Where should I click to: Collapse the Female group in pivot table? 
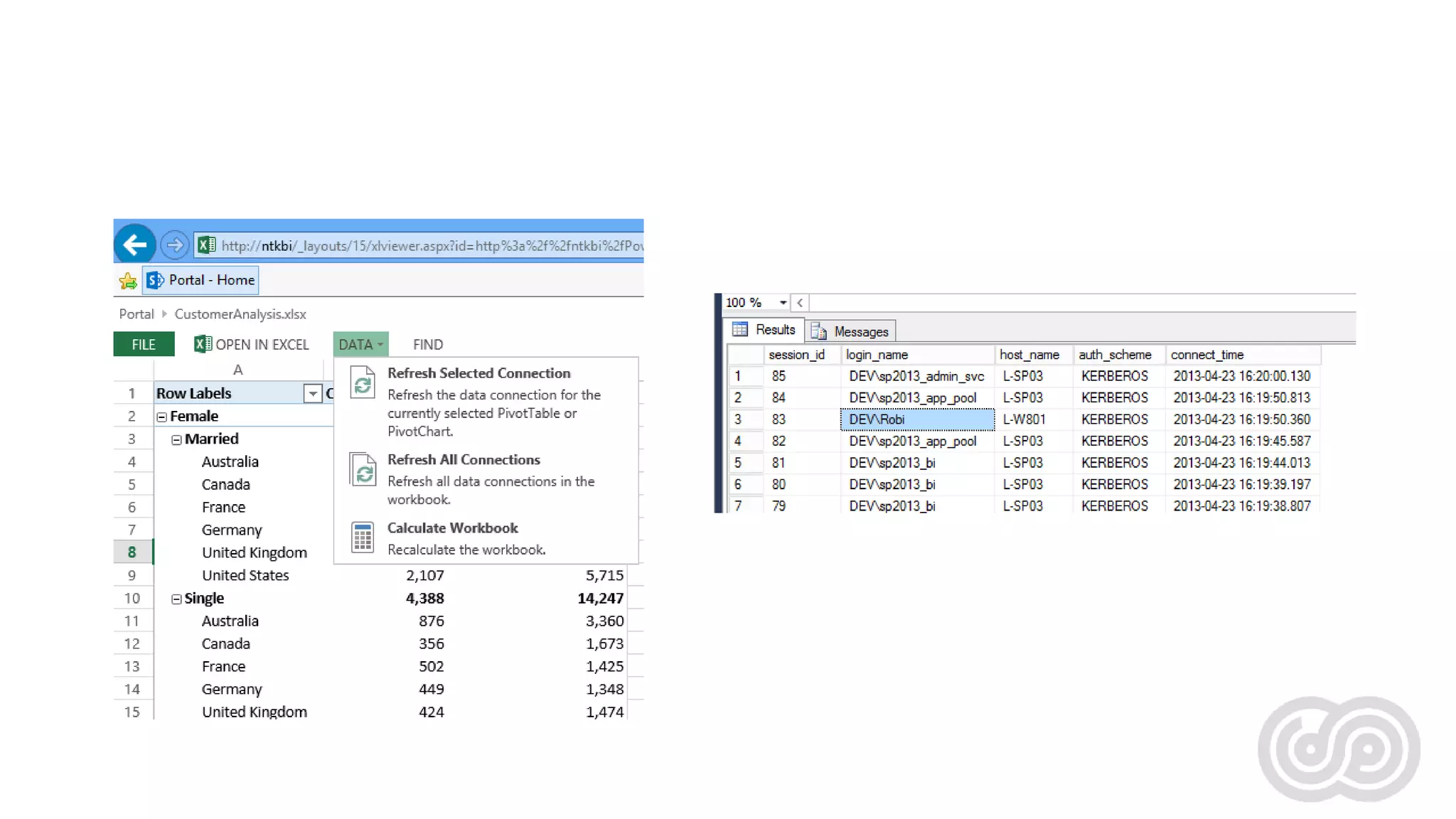[x=161, y=417]
